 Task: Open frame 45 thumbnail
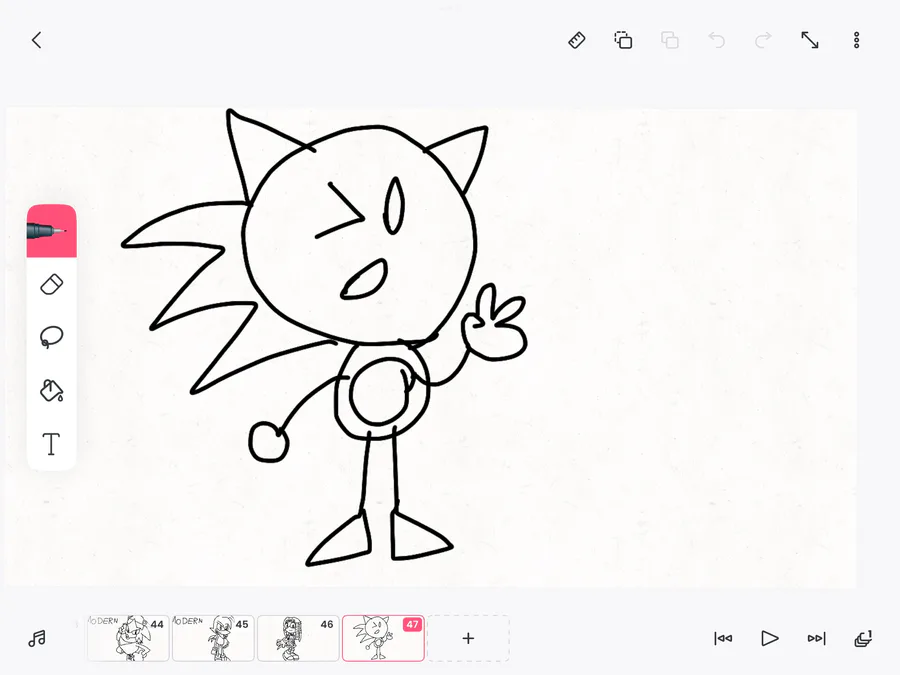click(x=213, y=638)
